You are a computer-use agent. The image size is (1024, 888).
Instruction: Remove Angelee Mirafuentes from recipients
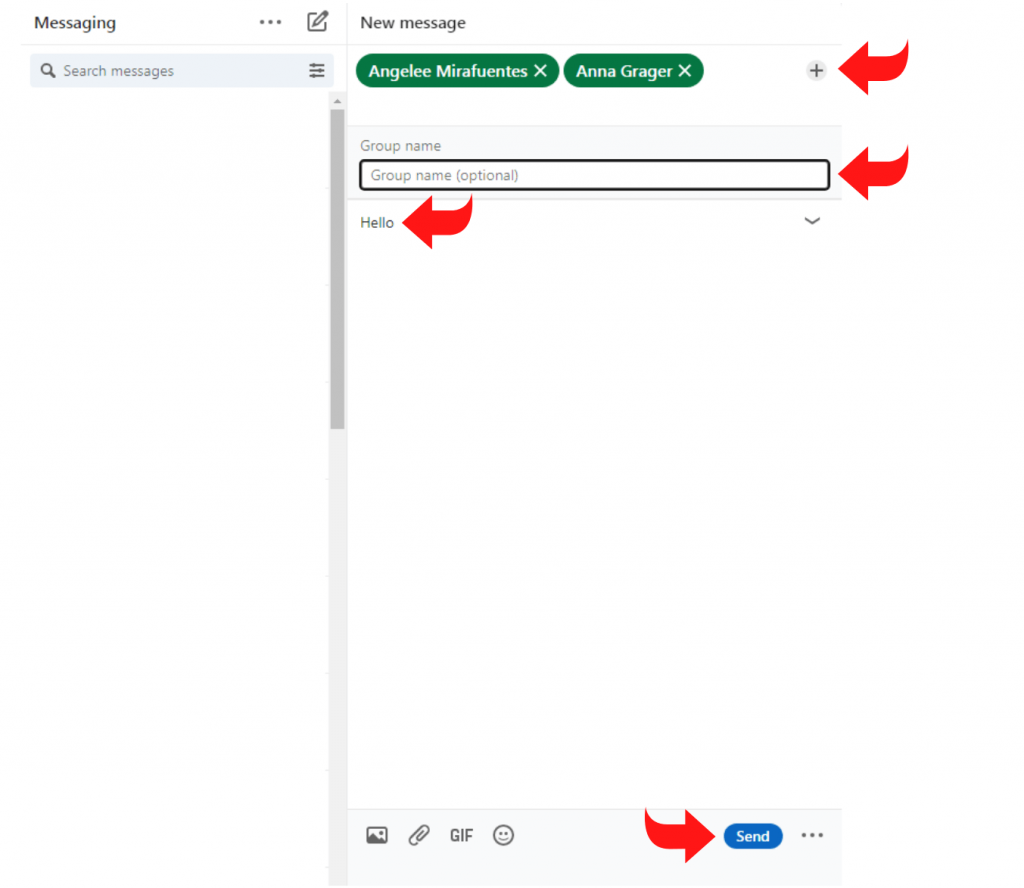(540, 70)
